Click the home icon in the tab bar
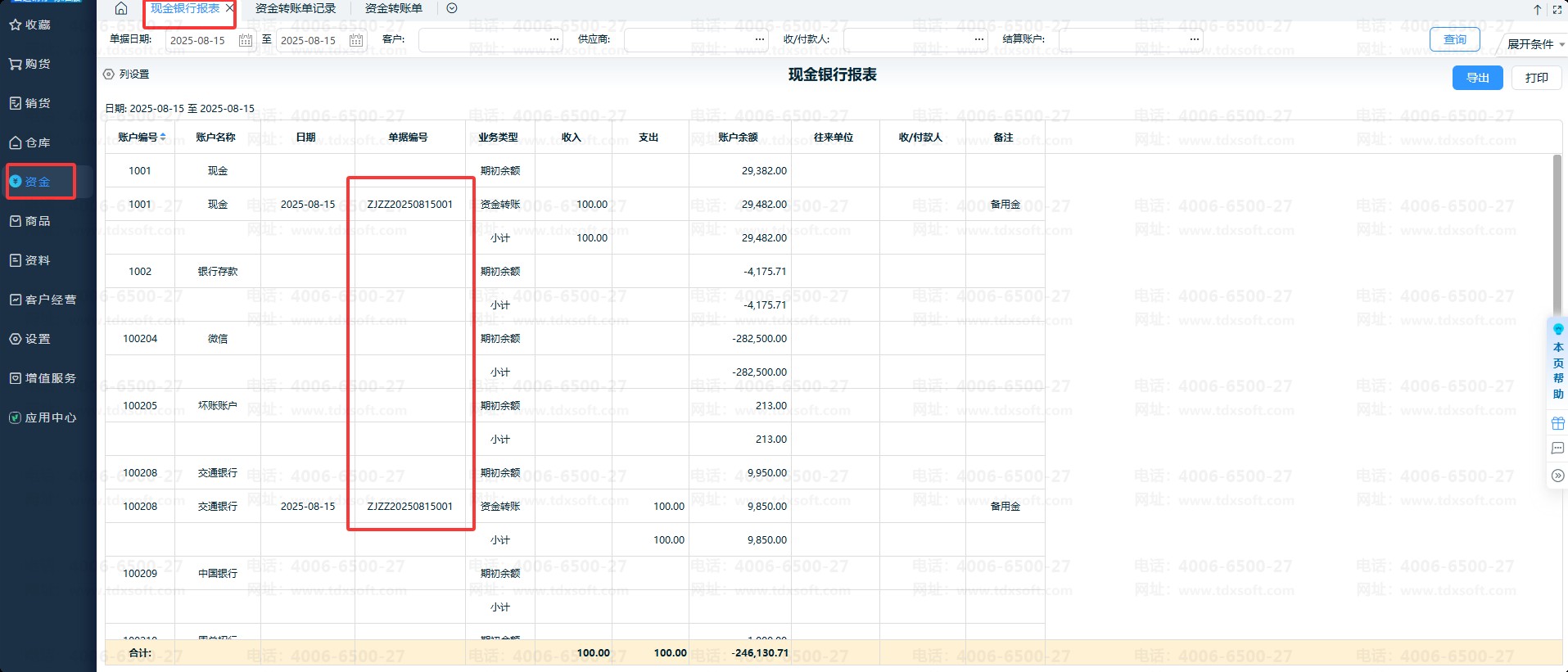The image size is (1568, 672). [x=121, y=8]
